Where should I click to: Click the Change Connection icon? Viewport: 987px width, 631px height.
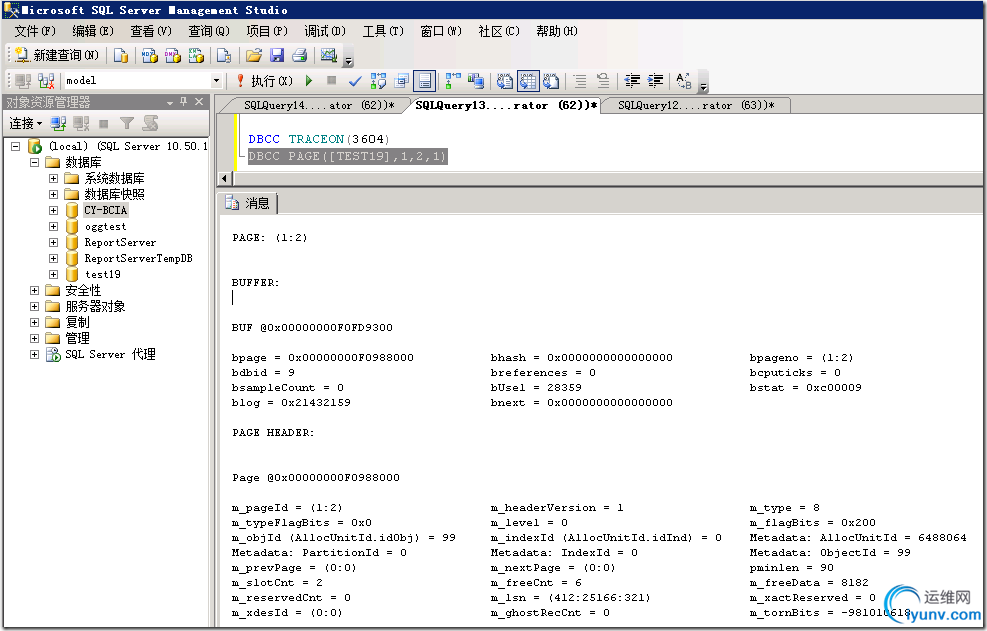tap(46, 81)
